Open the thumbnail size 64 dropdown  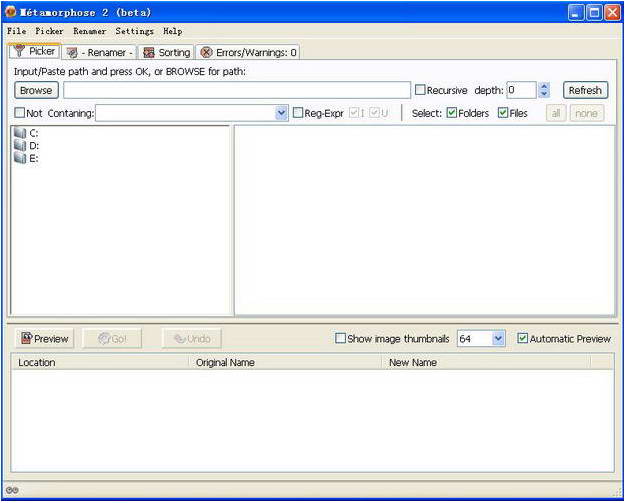[x=498, y=339]
